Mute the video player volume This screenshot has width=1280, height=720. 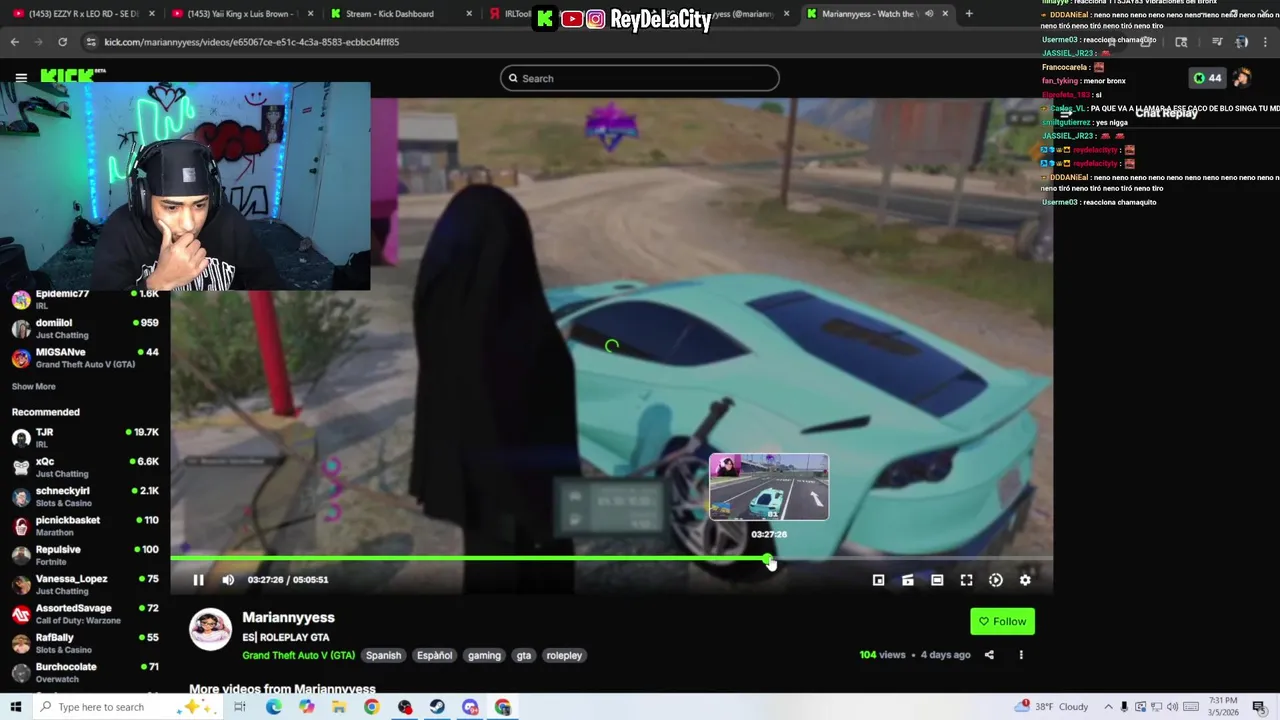coord(228,580)
